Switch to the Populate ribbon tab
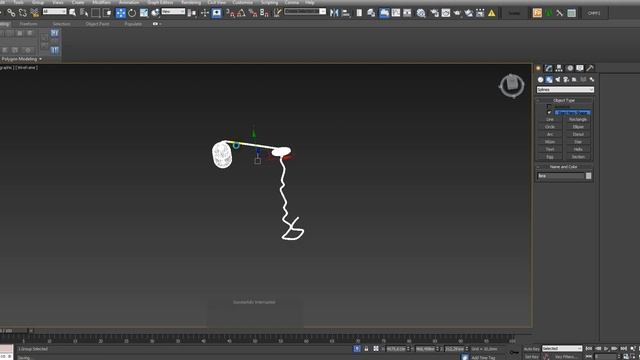The image size is (640, 360). 133,24
